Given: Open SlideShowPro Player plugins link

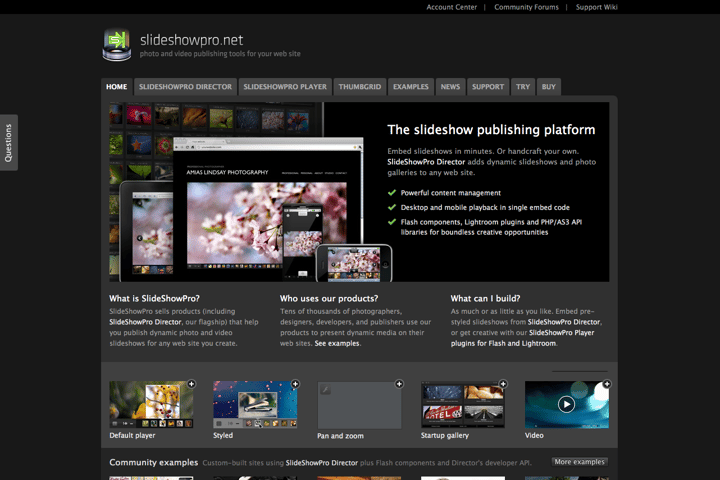Looking at the screenshot, I should 523,338.
